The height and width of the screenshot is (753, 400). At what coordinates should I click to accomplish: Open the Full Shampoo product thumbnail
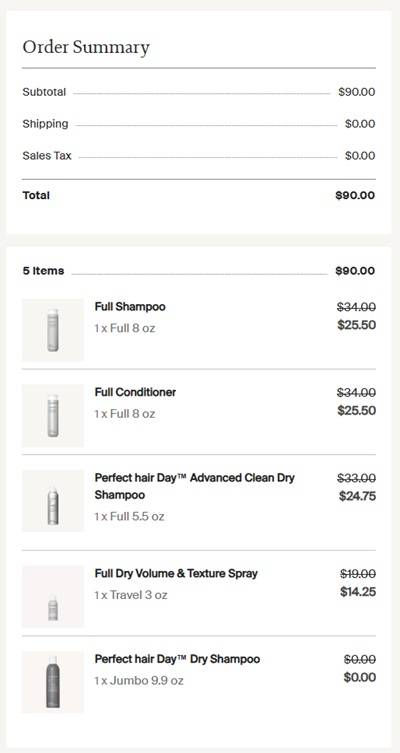coord(53,330)
